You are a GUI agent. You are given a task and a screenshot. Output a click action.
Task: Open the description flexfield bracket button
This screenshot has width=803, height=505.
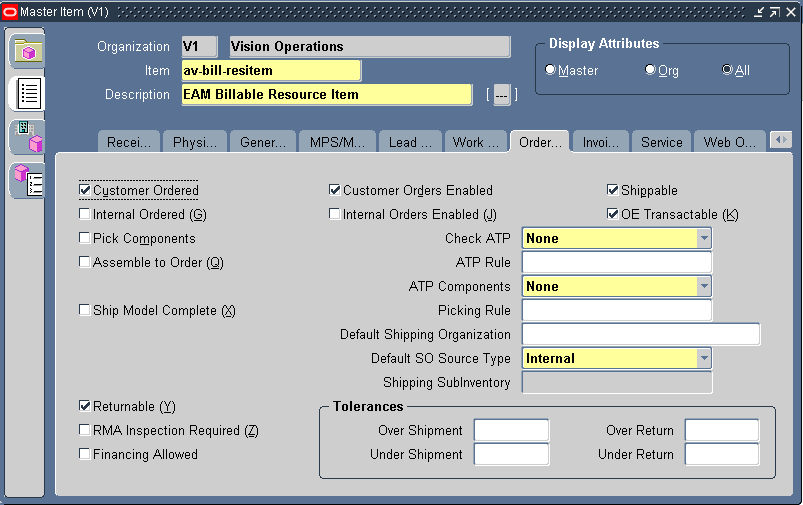pyautogui.click(x=502, y=95)
